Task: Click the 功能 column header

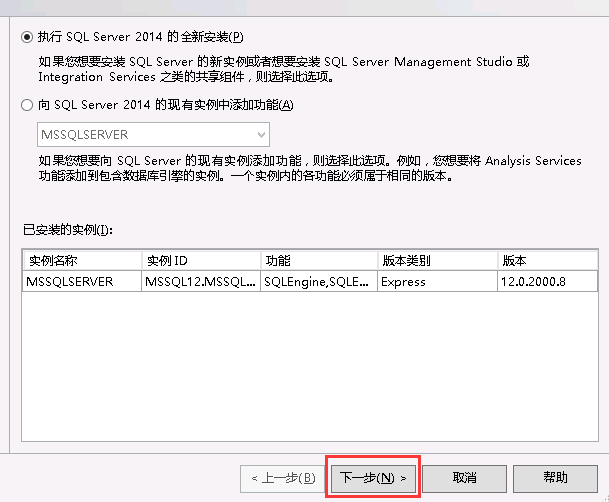Action: click(x=319, y=261)
